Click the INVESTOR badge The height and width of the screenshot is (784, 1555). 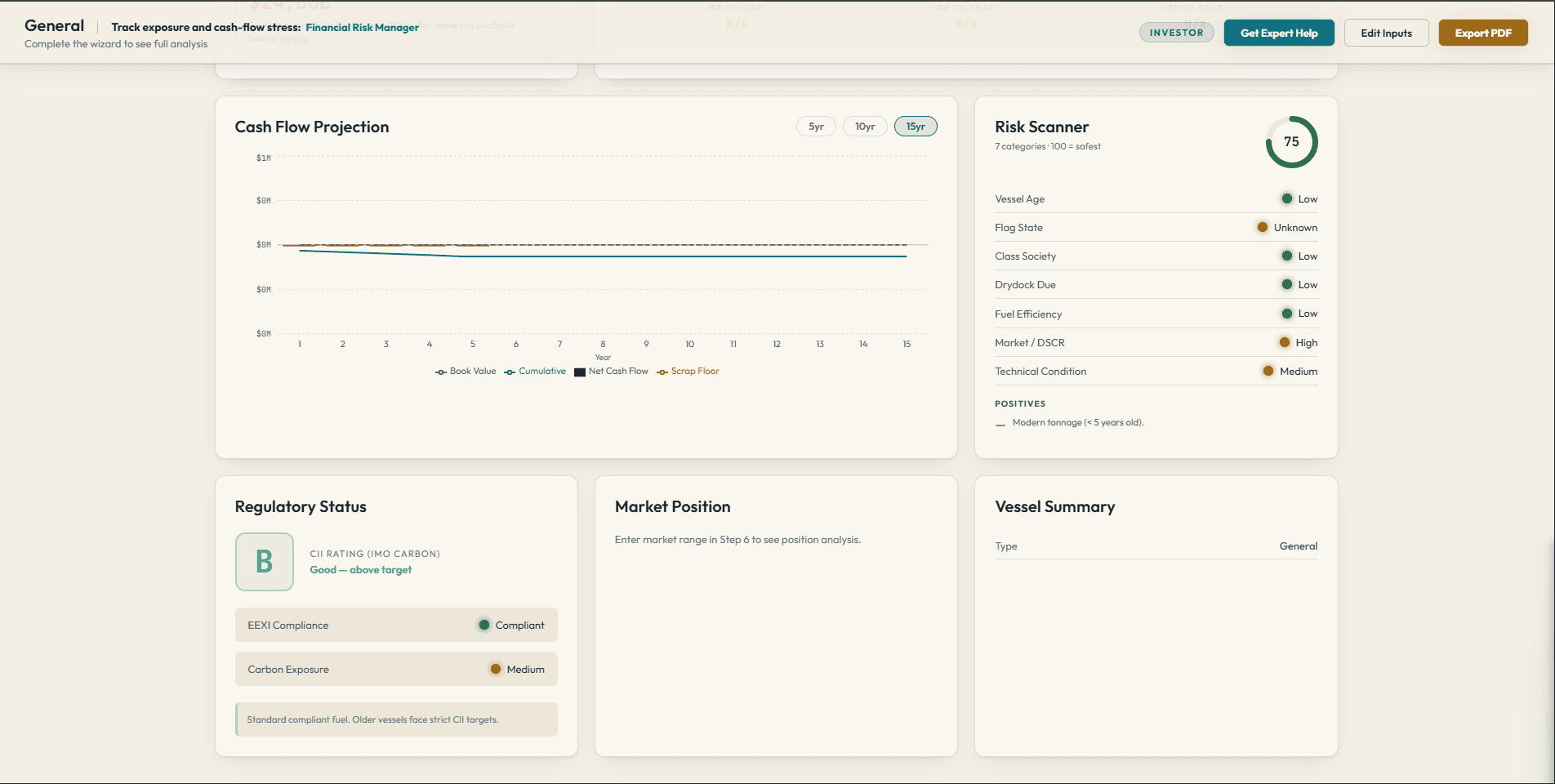pos(1177,33)
